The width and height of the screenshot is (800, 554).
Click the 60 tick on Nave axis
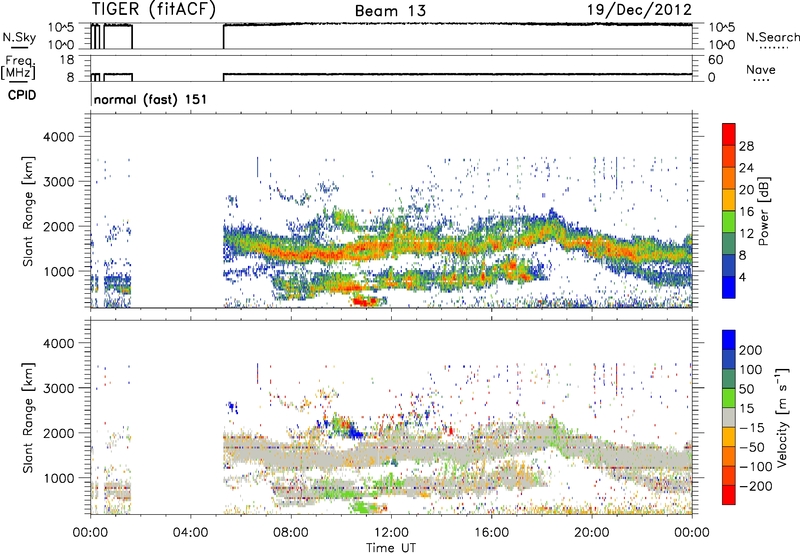716,60
